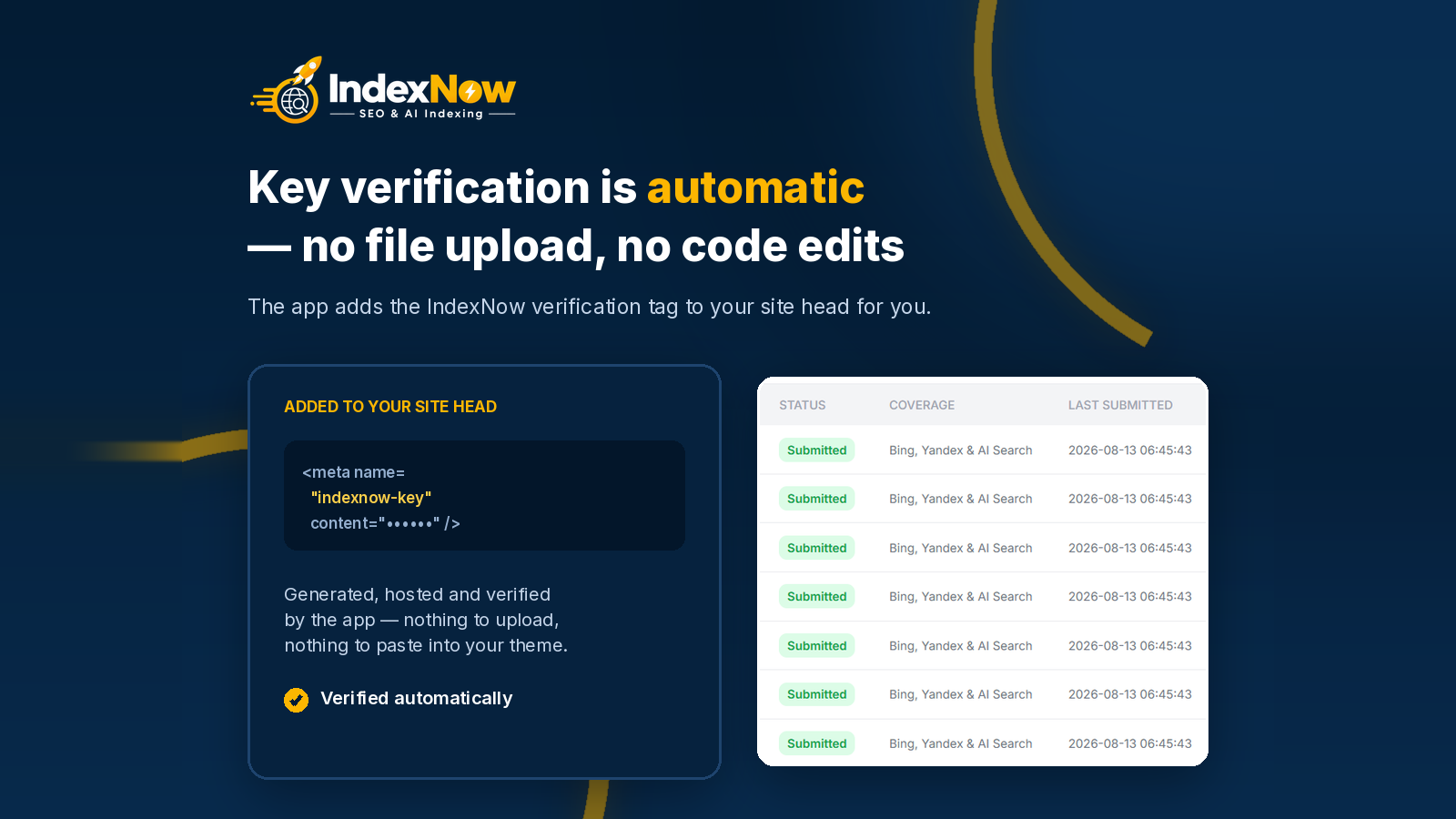Click the "ADDED TO YOUR SITE HEAD" label
The image size is (1456, 819).
(390, 407)
